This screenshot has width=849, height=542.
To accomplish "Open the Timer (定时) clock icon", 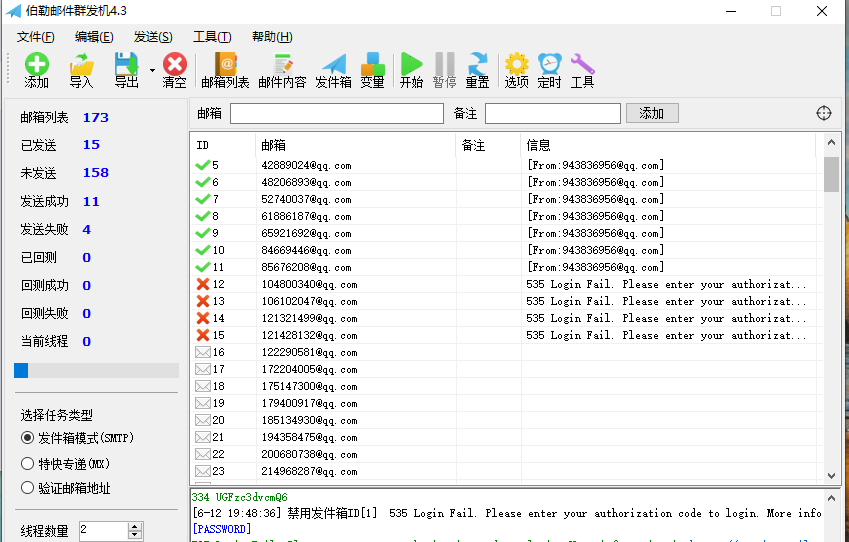I will click(549, 66).
